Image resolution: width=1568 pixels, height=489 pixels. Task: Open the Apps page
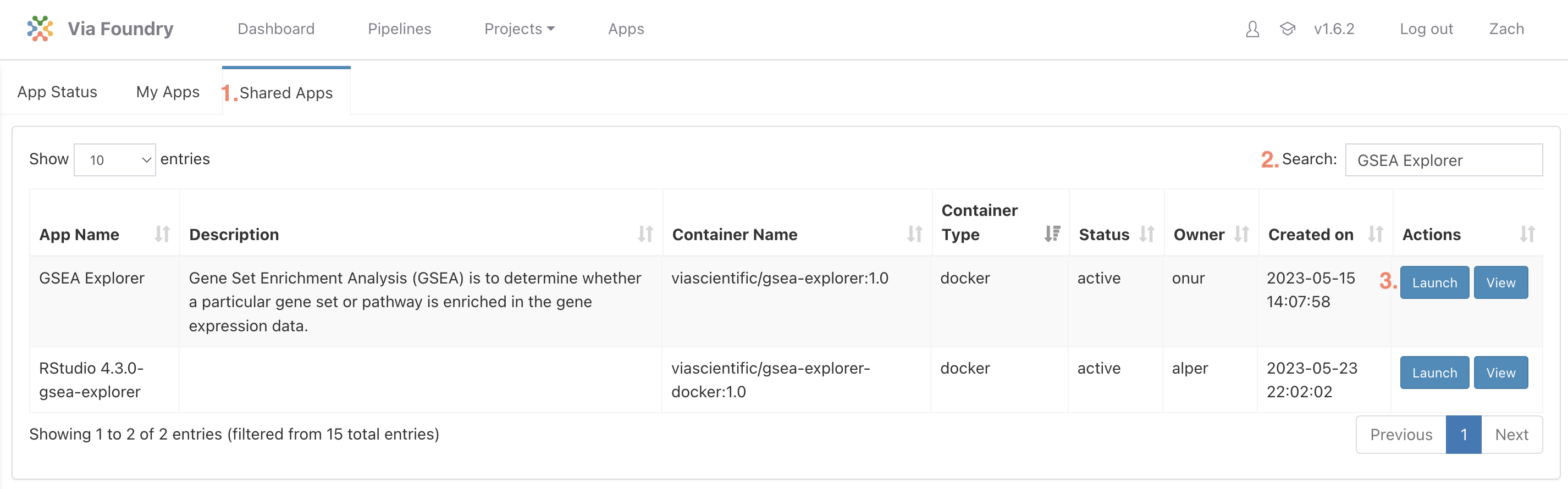point(626,29)
